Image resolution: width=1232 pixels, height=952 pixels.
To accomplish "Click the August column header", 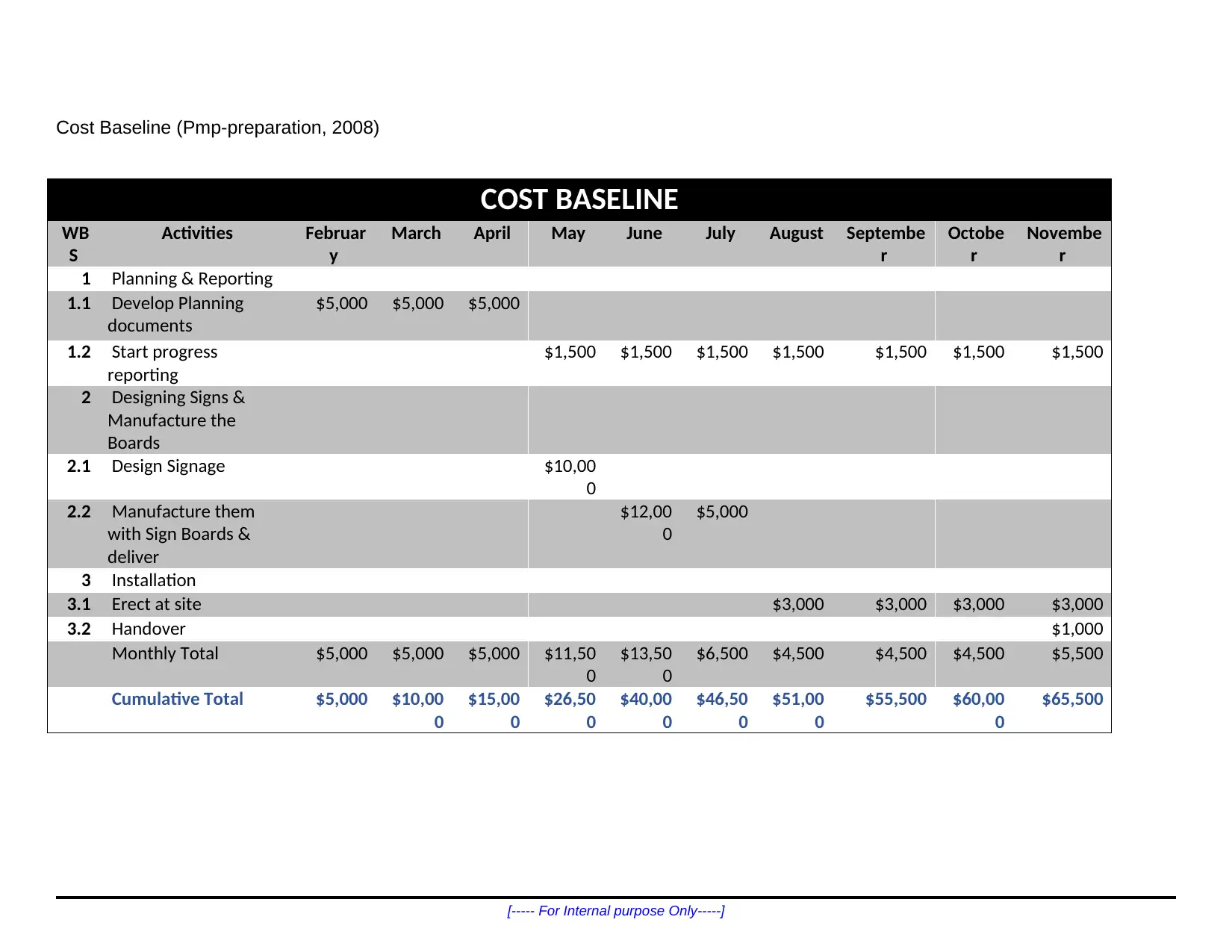I will coord(796,233).
